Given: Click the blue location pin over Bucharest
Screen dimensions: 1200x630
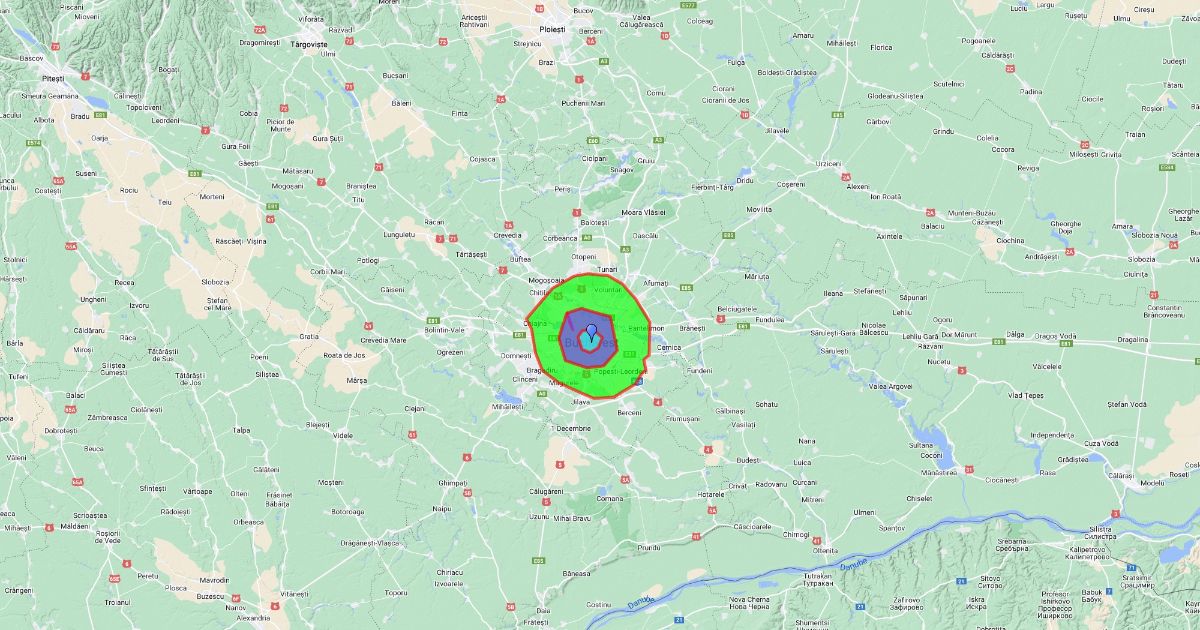Looking at the screenshot, I should (x=591, y=332).
